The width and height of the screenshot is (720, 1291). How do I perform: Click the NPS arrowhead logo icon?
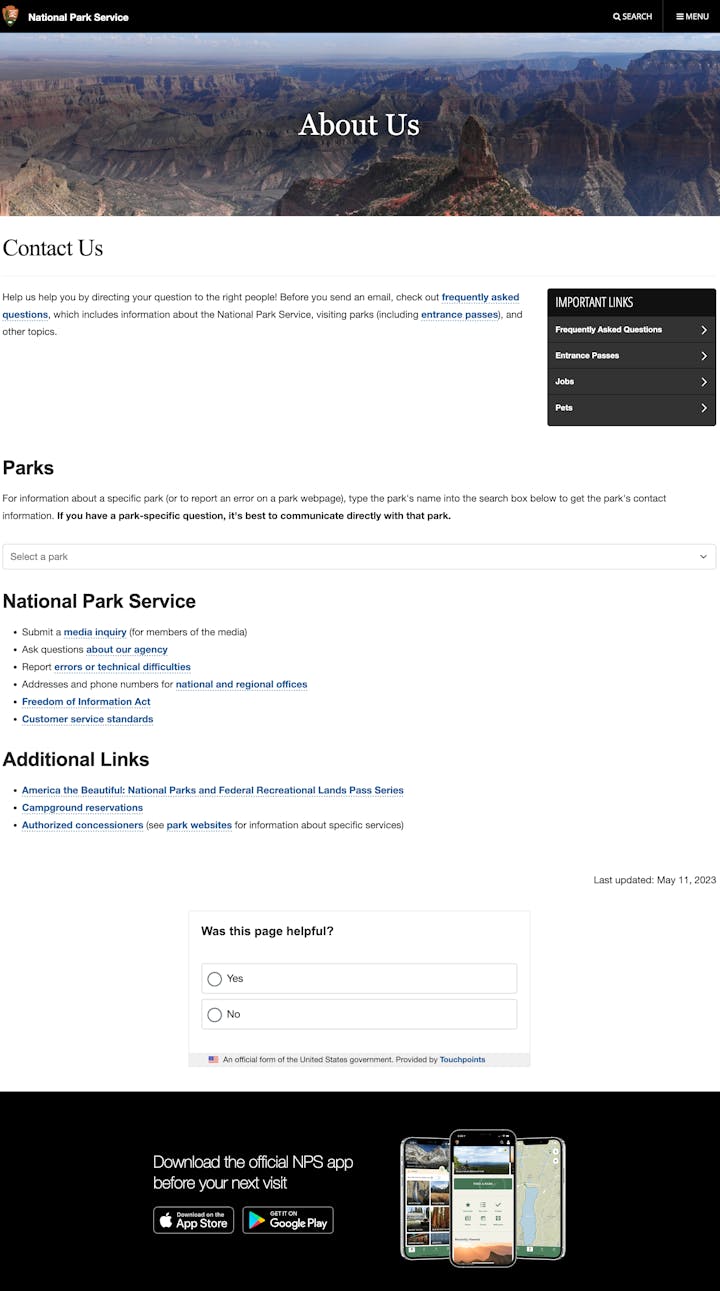tap(12, 16)
